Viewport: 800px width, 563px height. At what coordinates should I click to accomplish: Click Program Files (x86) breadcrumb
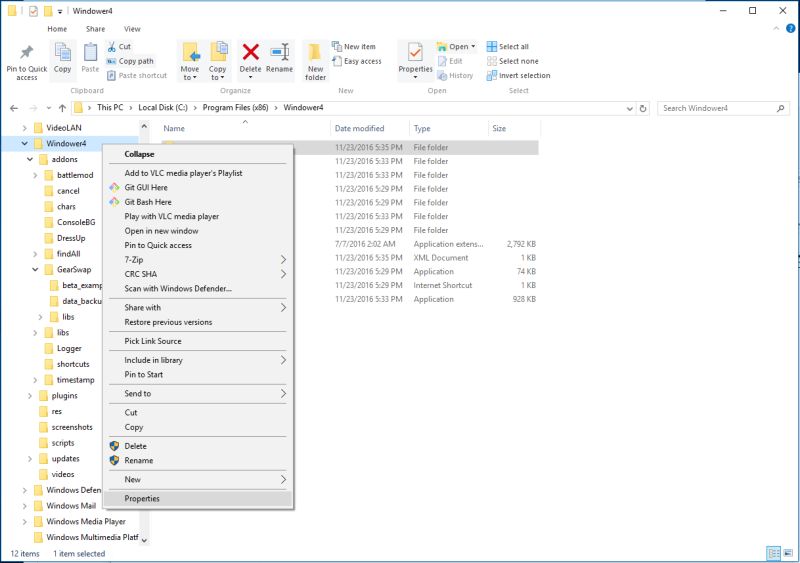235,108
